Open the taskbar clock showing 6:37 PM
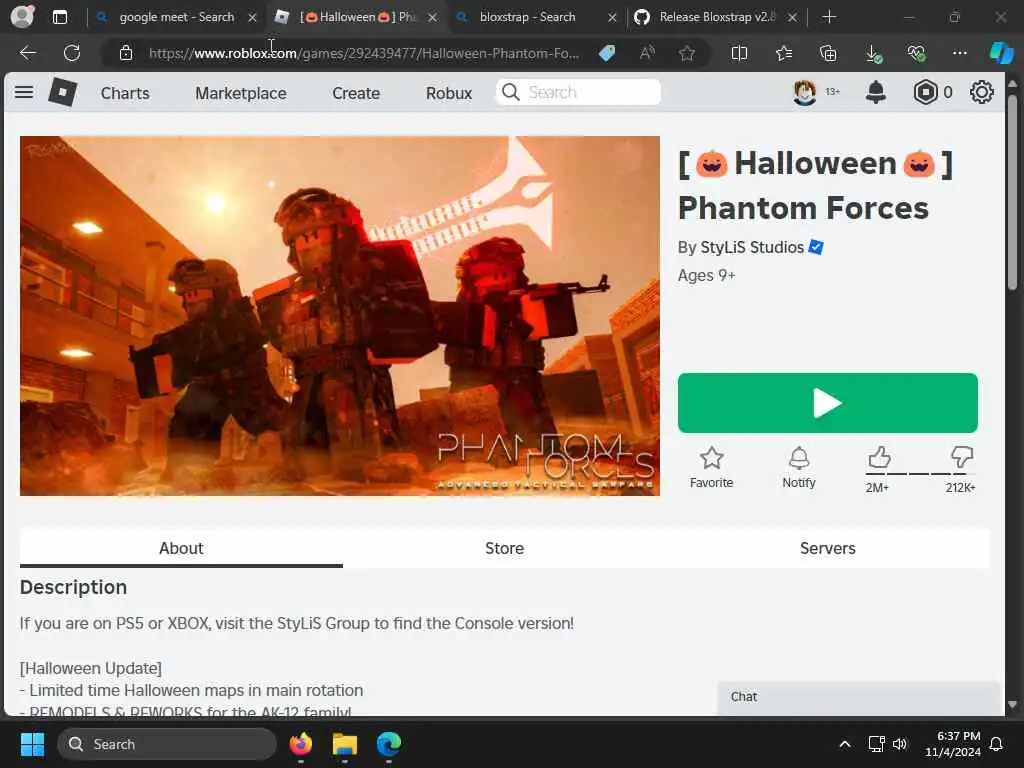Screen dimensions: 1024x768 [x=953, y=744]
